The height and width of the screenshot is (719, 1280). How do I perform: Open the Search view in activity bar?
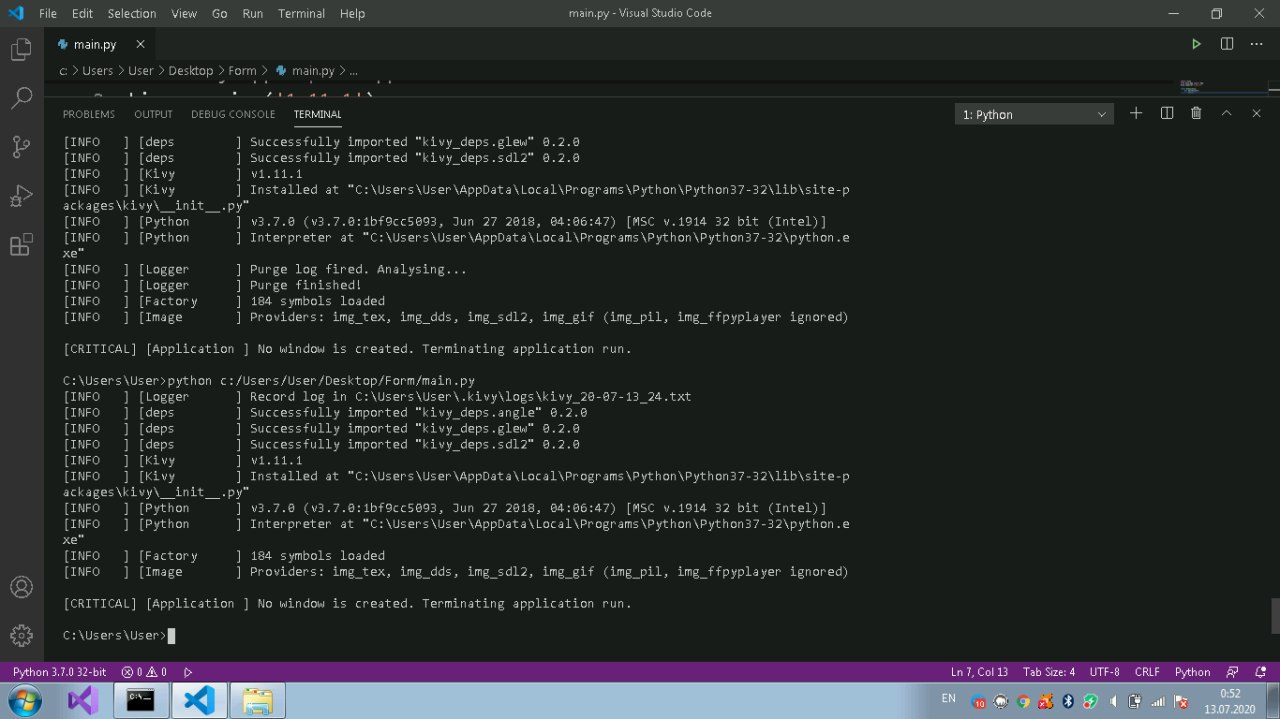click(x=21, y=98)
